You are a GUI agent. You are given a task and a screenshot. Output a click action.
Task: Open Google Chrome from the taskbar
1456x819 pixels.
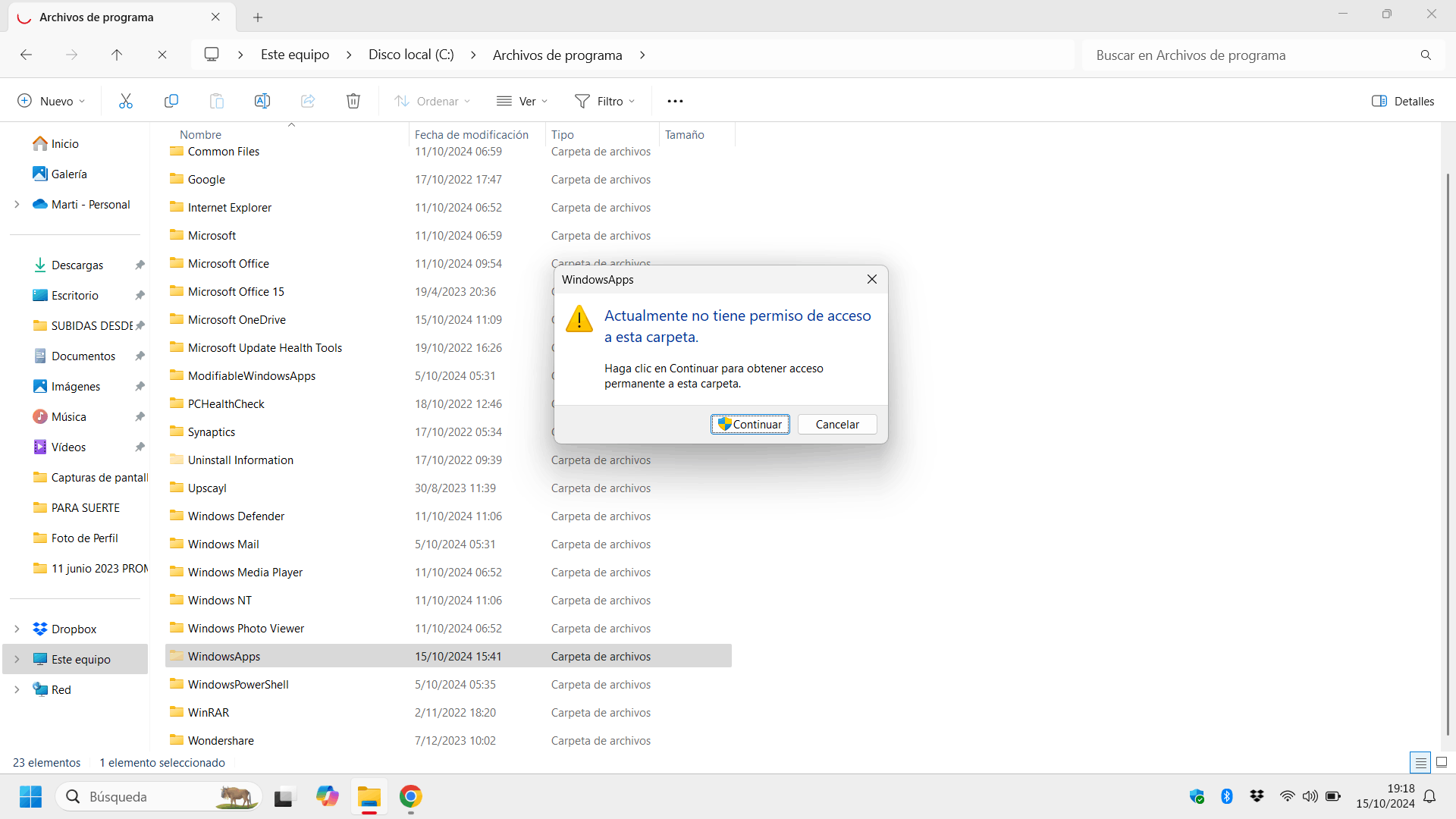[410, 796]
